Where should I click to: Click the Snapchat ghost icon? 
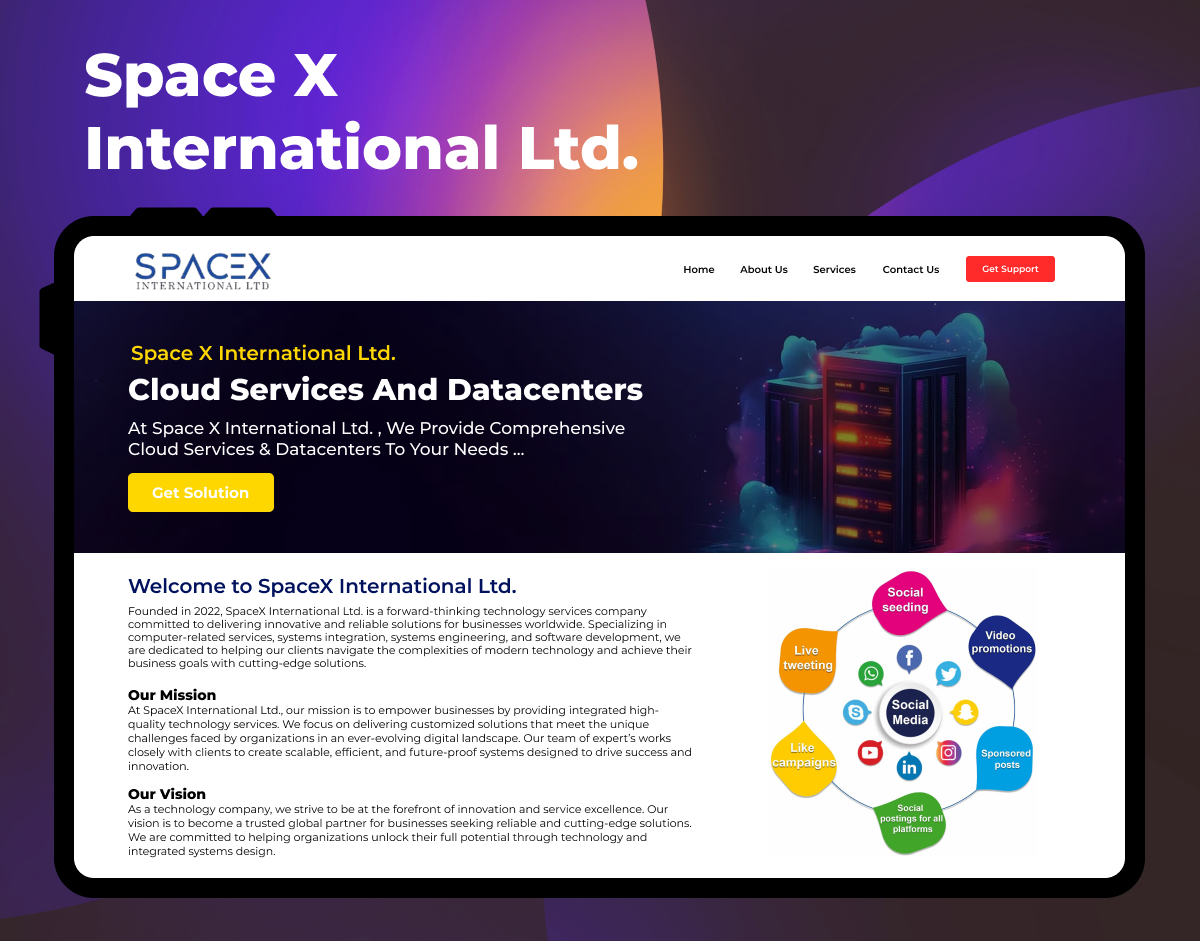point(964,712)
